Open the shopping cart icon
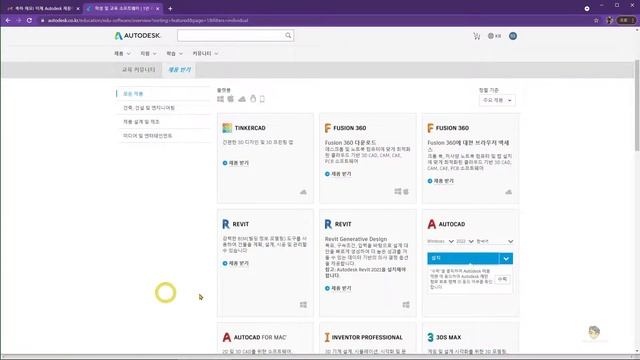This screenshot has width=640, height=360. (476, 36)
